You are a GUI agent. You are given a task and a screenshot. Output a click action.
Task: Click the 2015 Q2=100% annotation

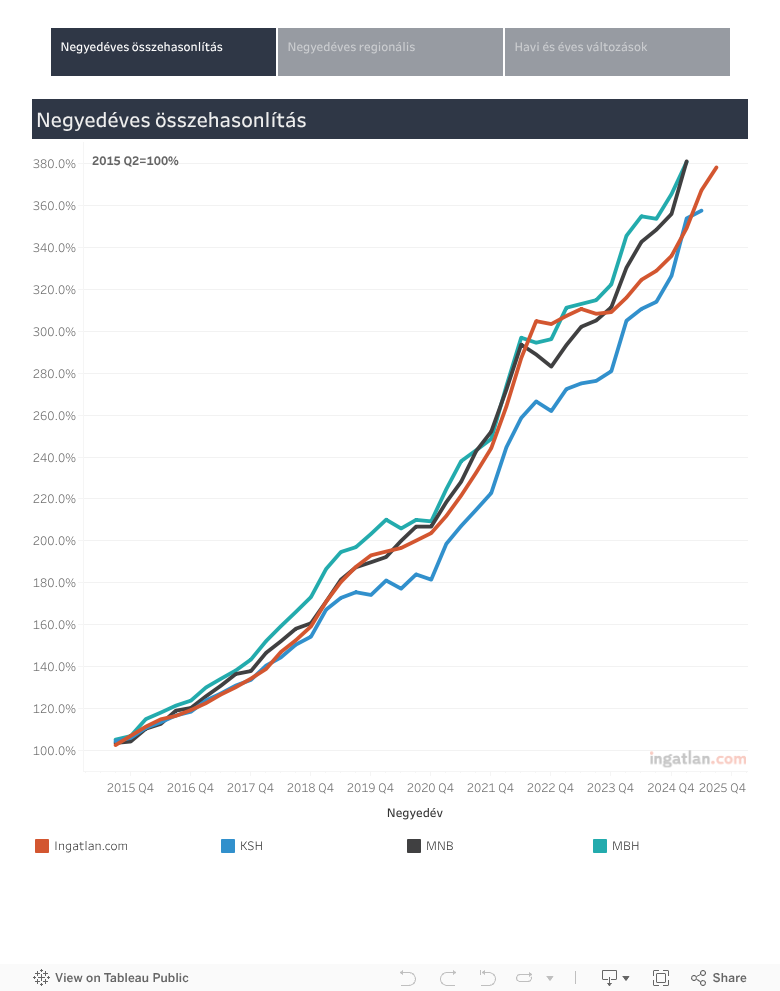(135, 161)
